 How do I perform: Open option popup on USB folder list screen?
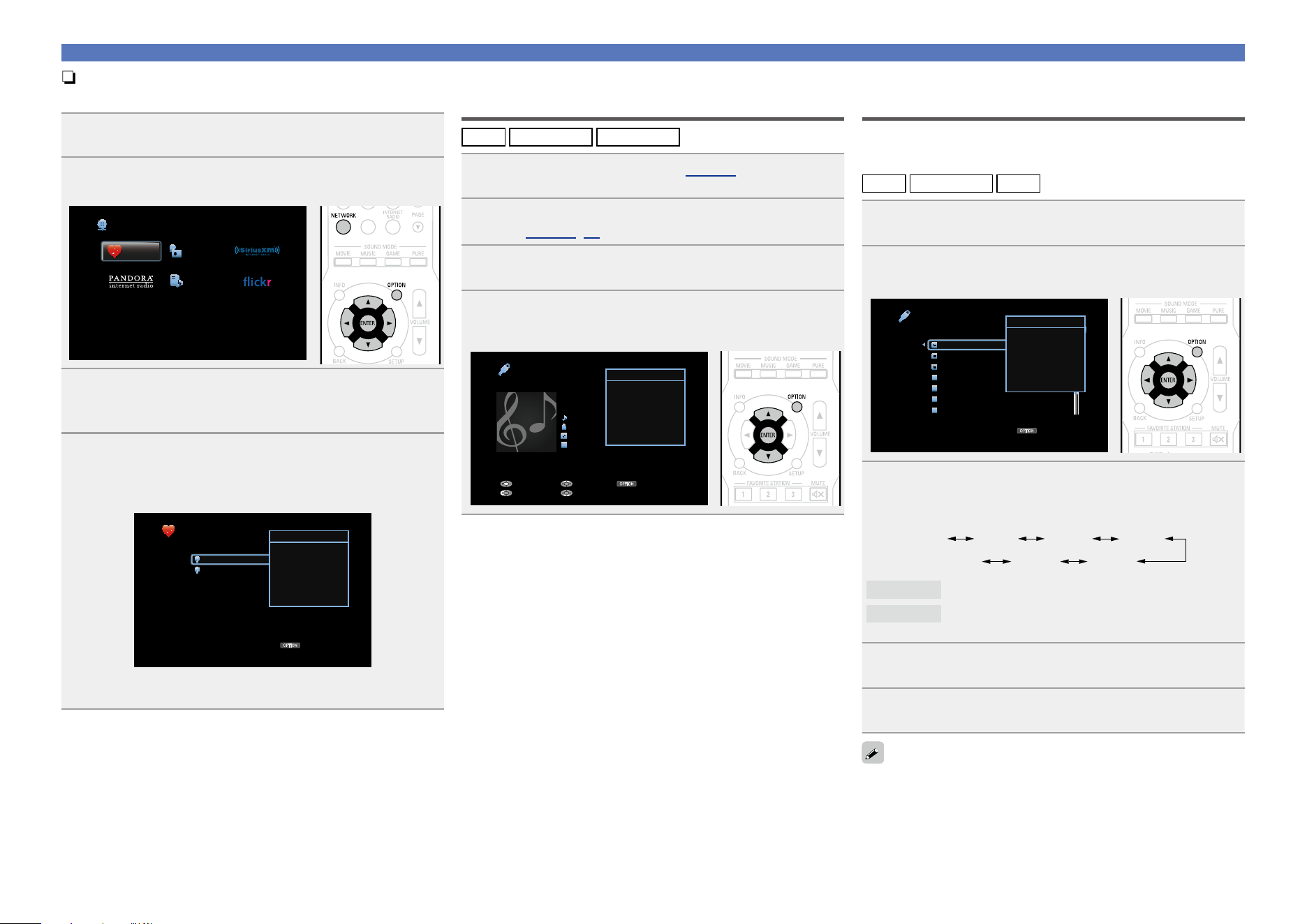coord(1045,354)
